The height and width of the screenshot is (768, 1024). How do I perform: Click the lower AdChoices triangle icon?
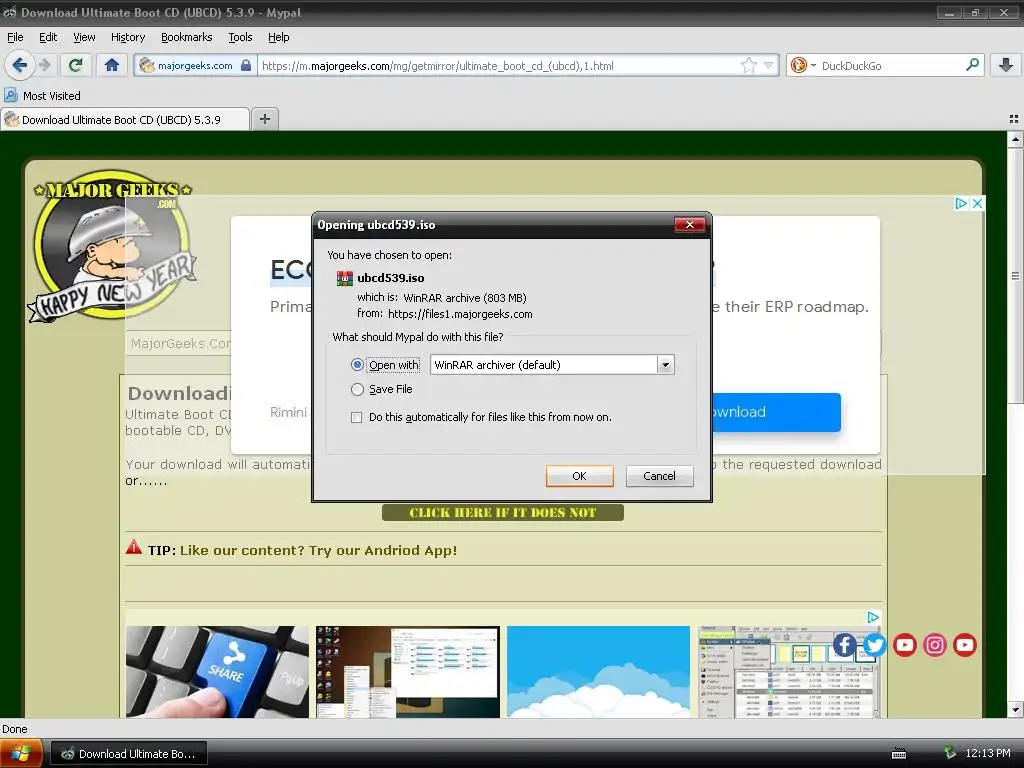[x=873, y=617]
